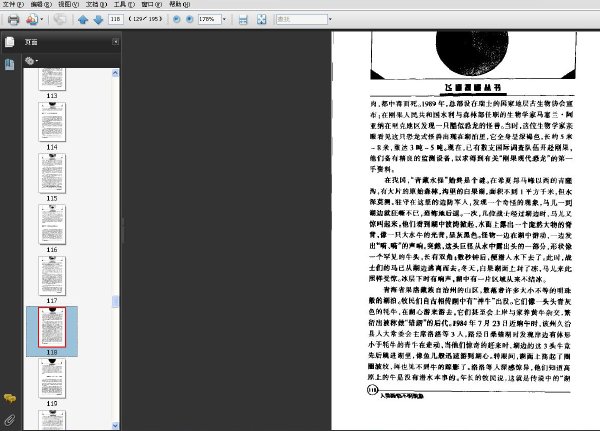
Task: Open the zoom level dropdown arrow
Action: coord(224,19)
